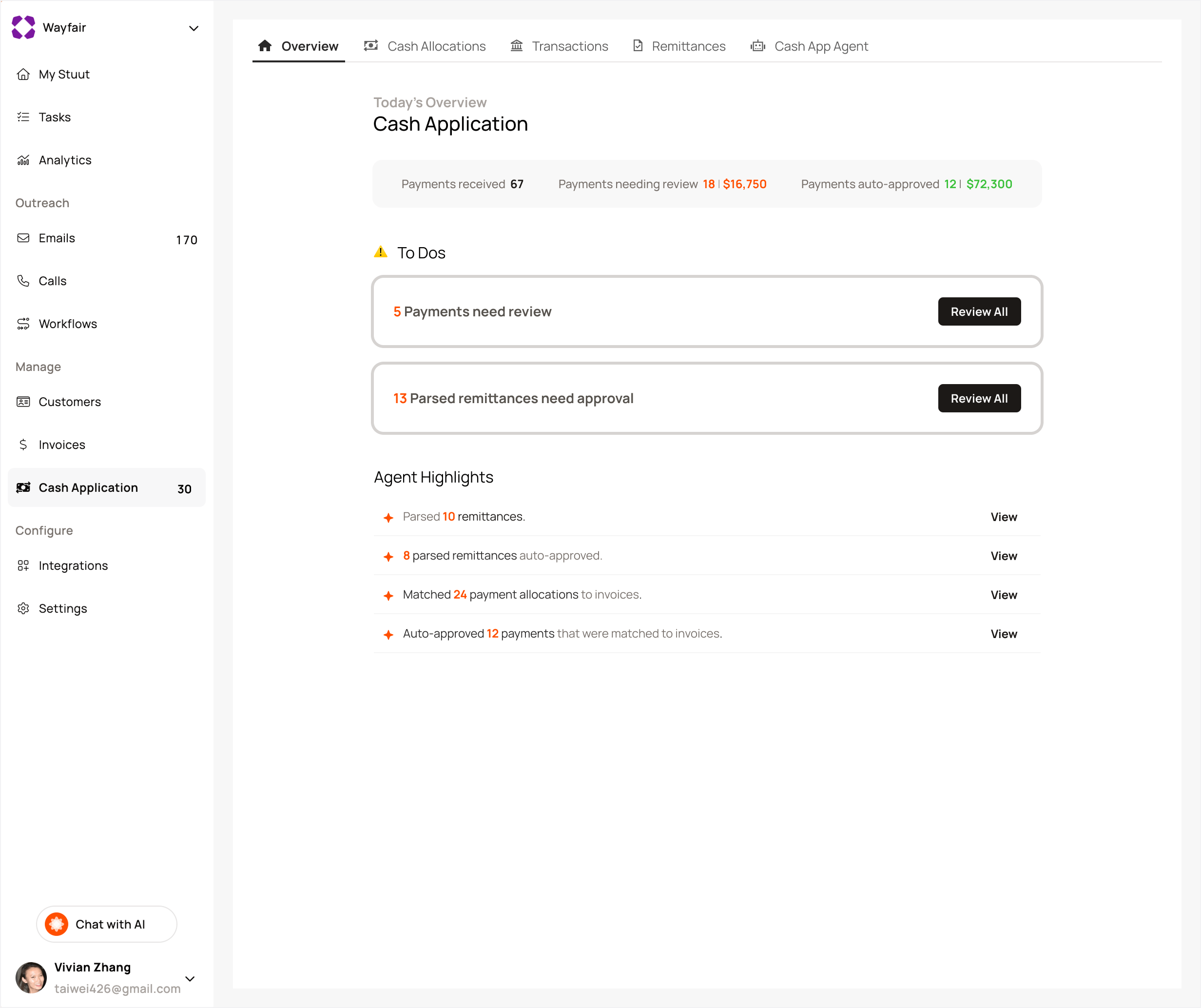
Task: Click the Emails envelope icon
Action: click(23, 238)
